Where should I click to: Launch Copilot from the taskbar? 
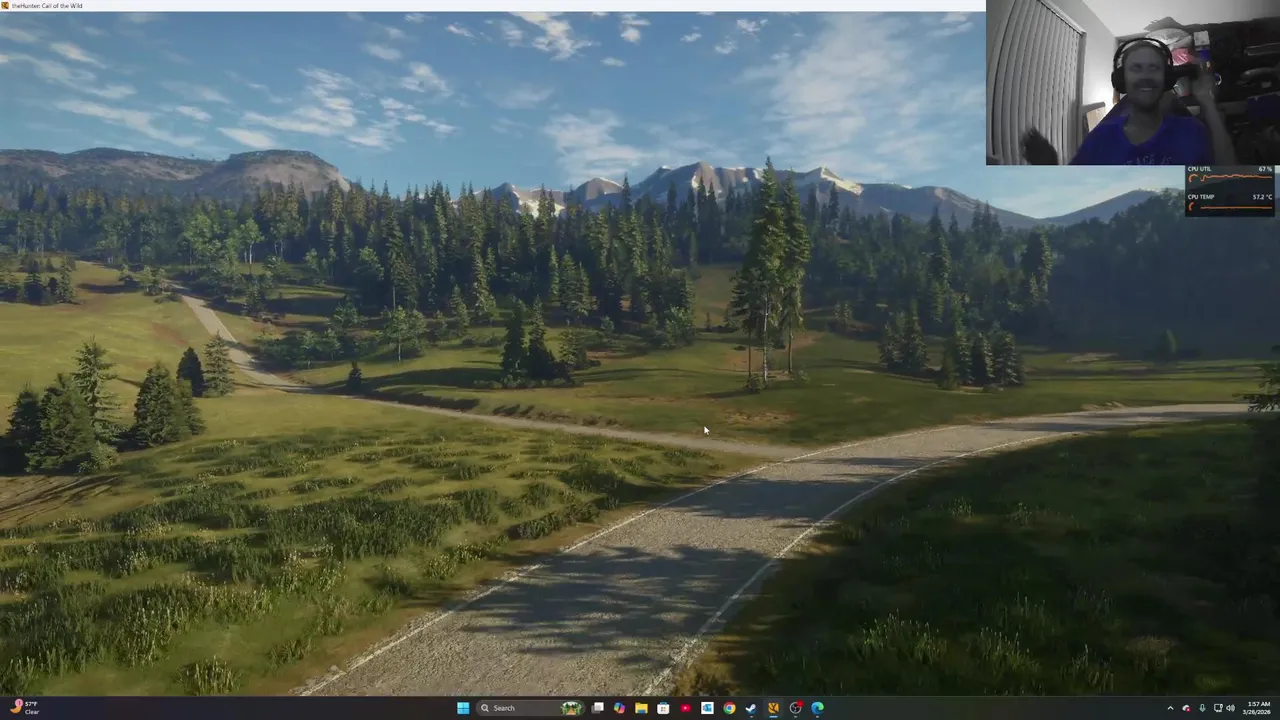pos(619,708)
